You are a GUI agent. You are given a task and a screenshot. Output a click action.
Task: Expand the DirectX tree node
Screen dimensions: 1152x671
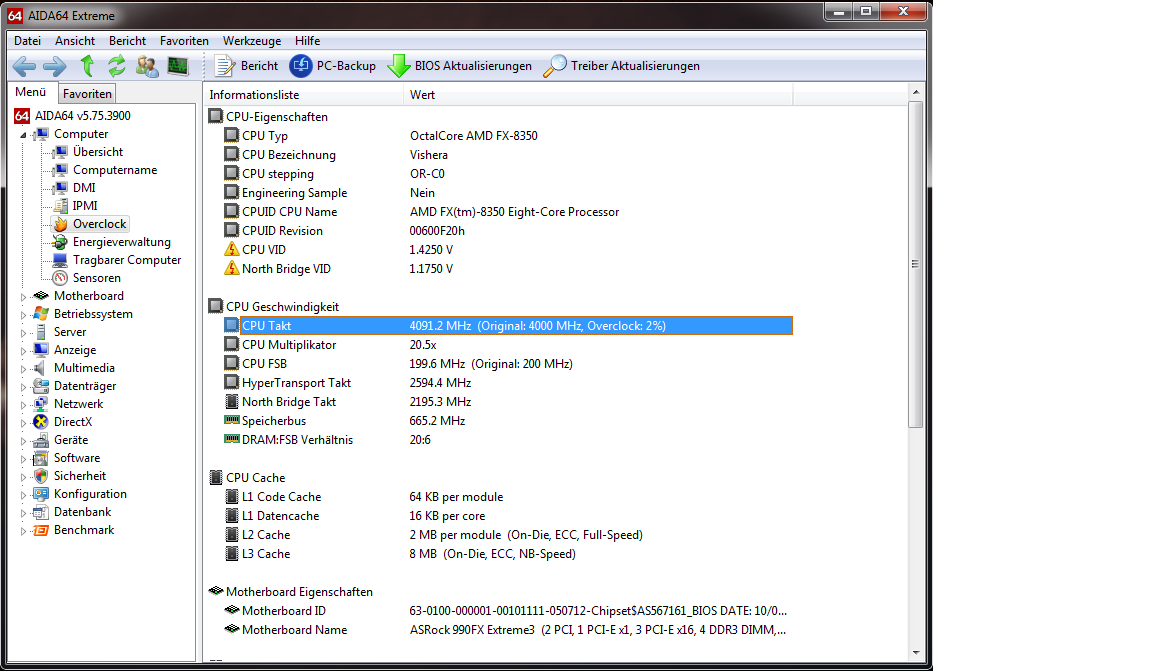tap(23, 423)
